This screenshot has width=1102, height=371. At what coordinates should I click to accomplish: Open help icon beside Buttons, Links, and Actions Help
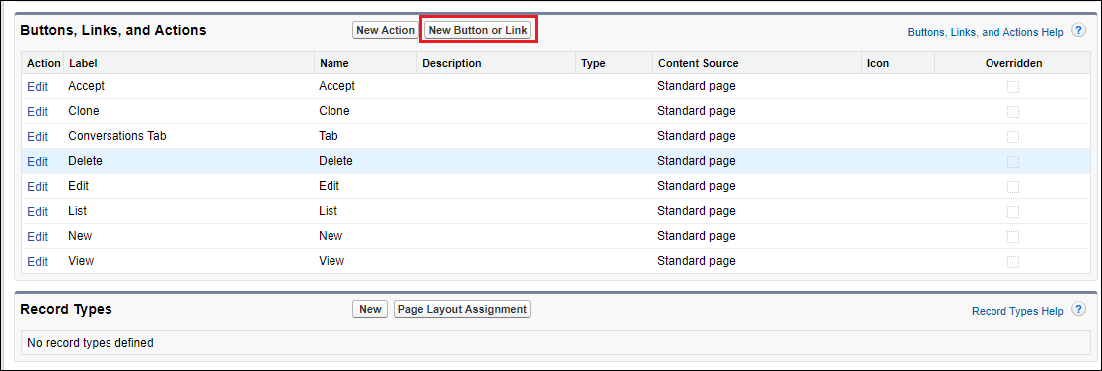1078,30
